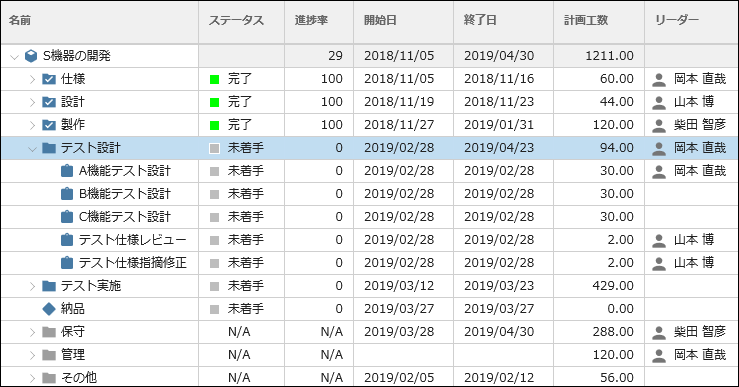Click the テスト仕様レビュー task clipboard icon
This screenshot has height=387, width=739.
(x=67, y=239)
